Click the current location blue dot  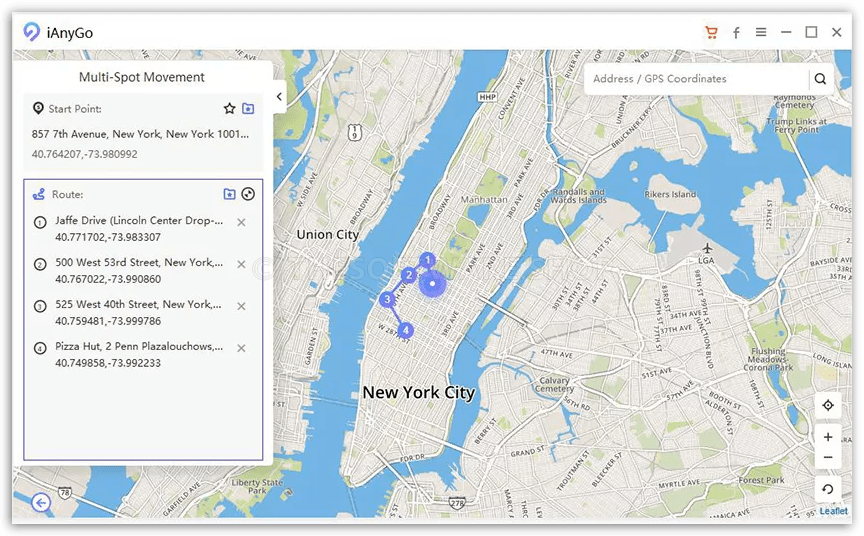pos(433,284)
